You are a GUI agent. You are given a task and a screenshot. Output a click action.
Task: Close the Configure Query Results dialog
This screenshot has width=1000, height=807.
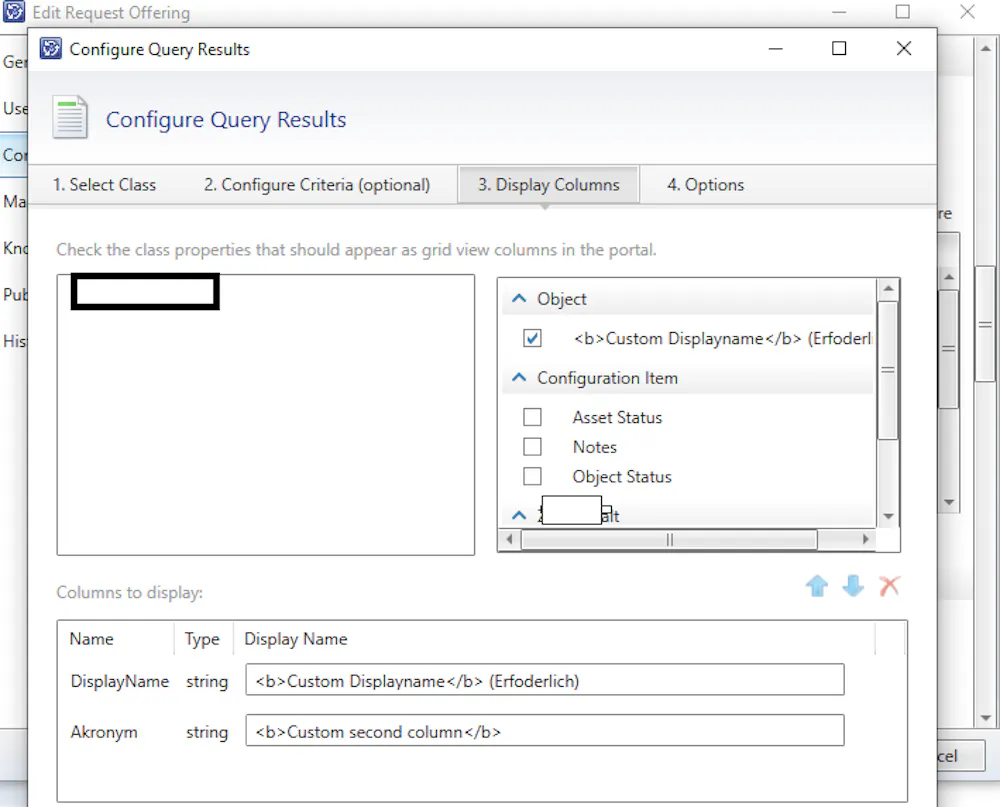point(904,48)
